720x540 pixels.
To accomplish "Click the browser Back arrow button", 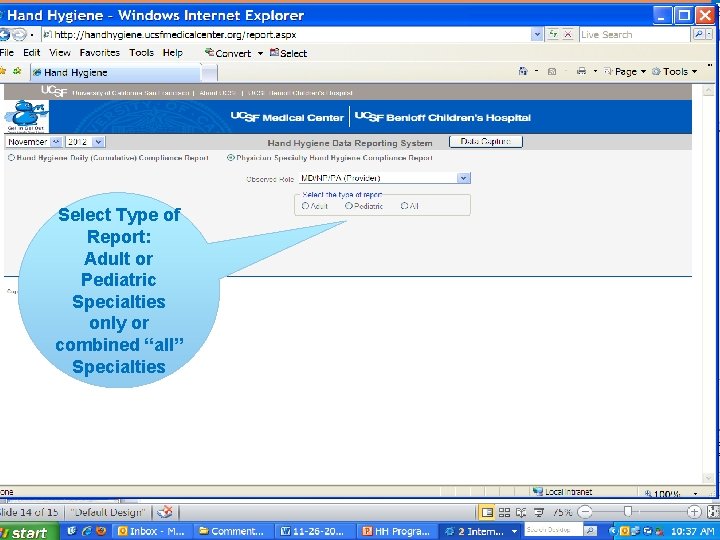I will pos(4,34).
